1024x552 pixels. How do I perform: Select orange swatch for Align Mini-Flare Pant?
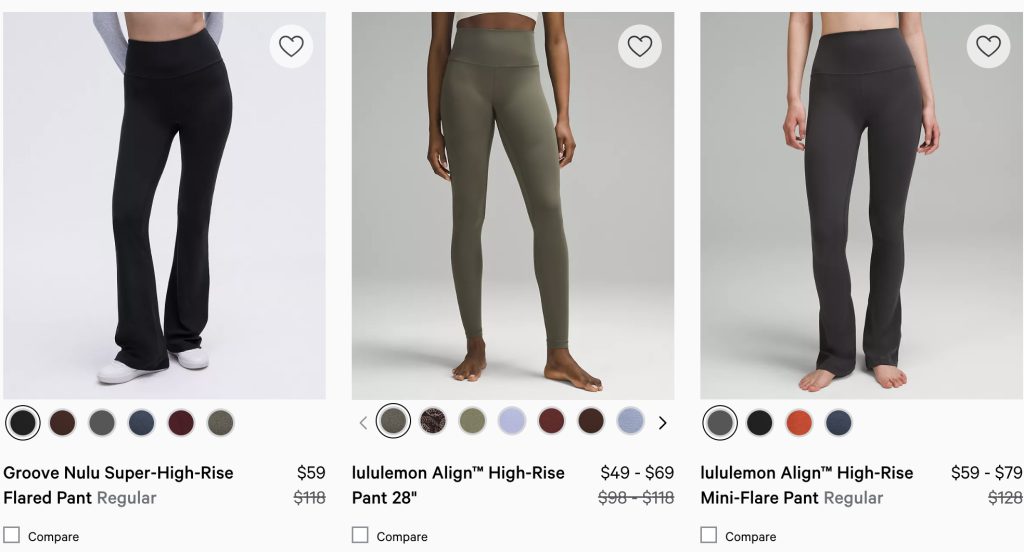[799, 423]
